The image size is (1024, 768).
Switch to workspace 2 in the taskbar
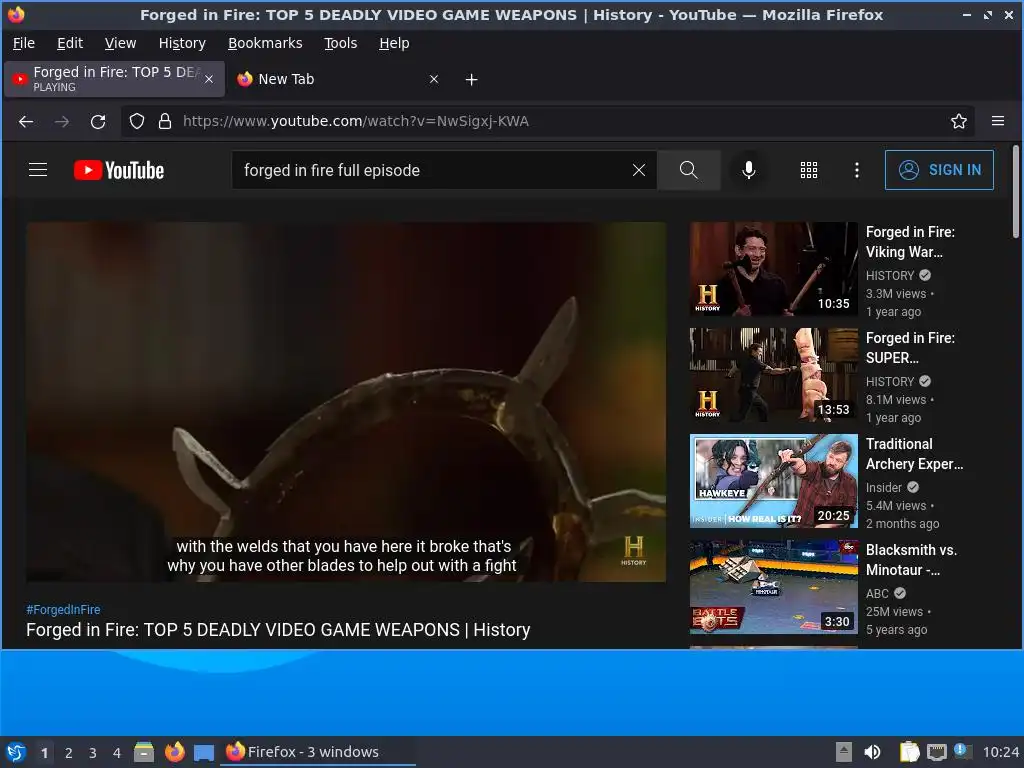pos(69,753)
